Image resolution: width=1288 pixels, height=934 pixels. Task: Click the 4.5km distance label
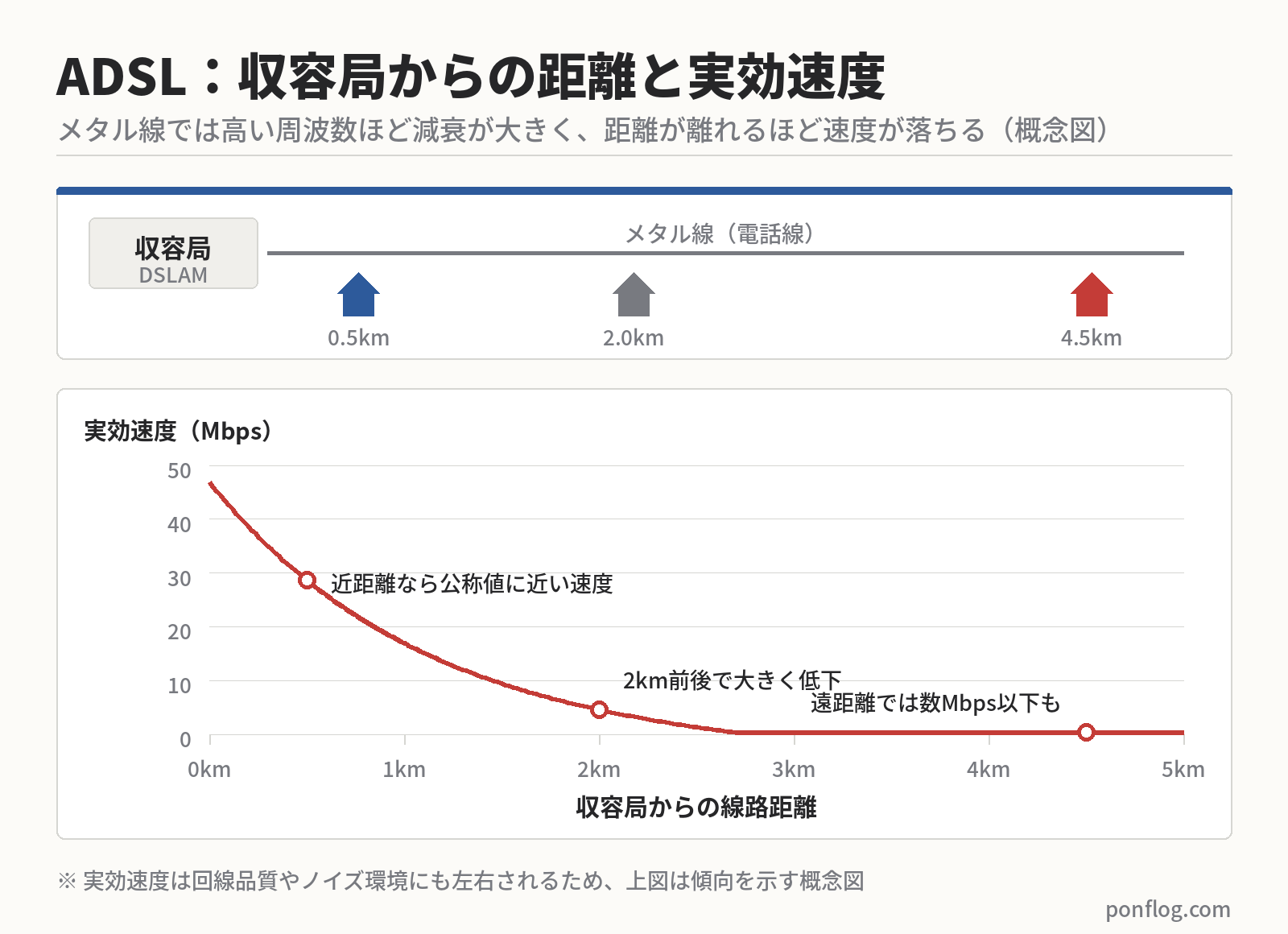coord(1092,338)
